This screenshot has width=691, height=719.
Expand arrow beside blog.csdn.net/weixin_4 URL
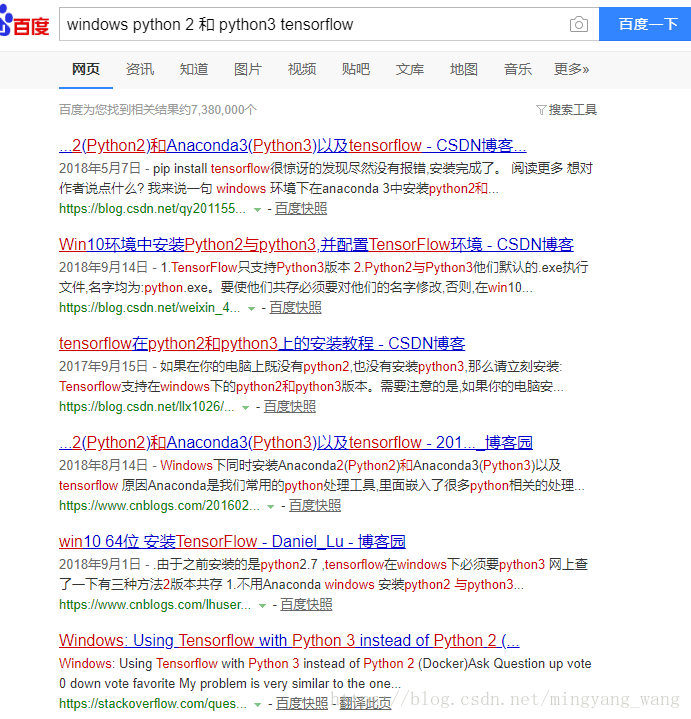(251, 309)
